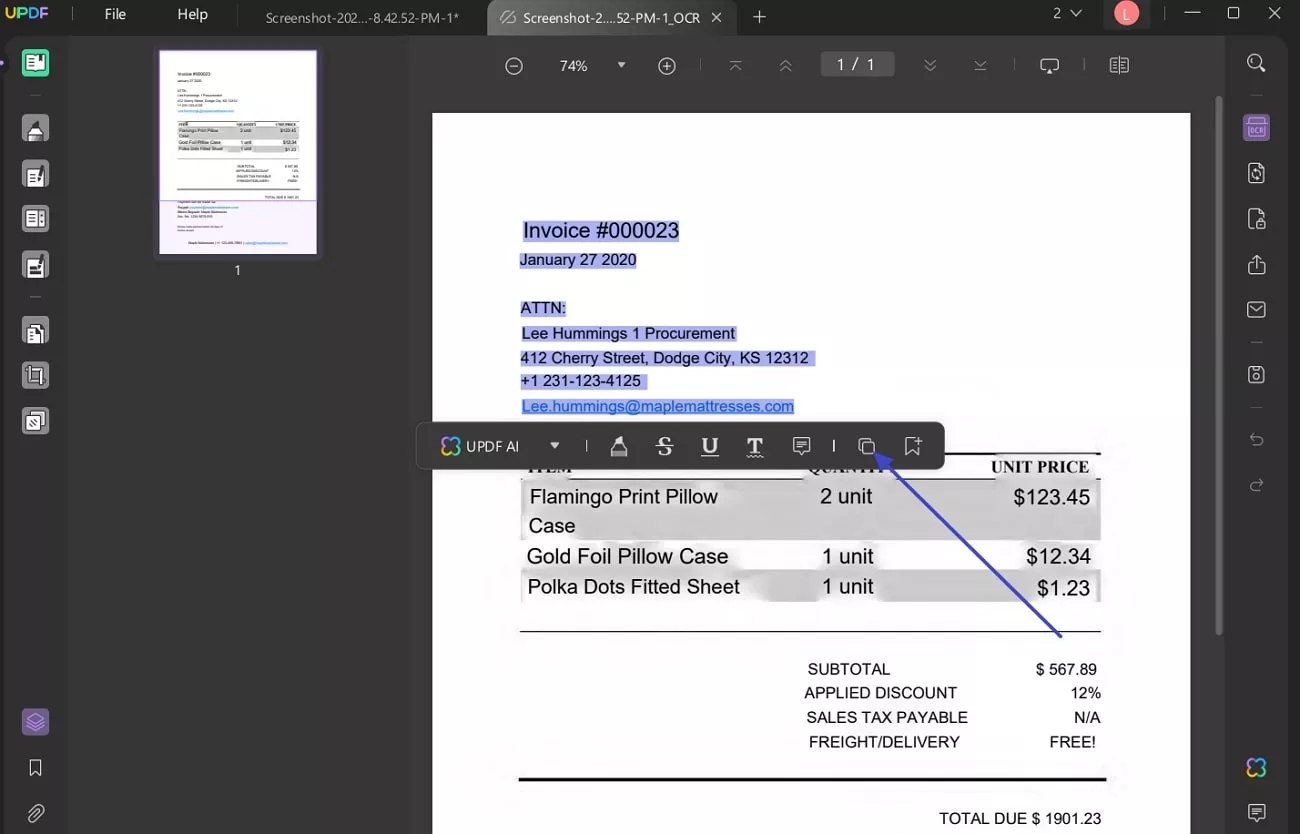
Task: Open the Convert PDF icon in right sidebar
Action: [x=1256, y=173]
